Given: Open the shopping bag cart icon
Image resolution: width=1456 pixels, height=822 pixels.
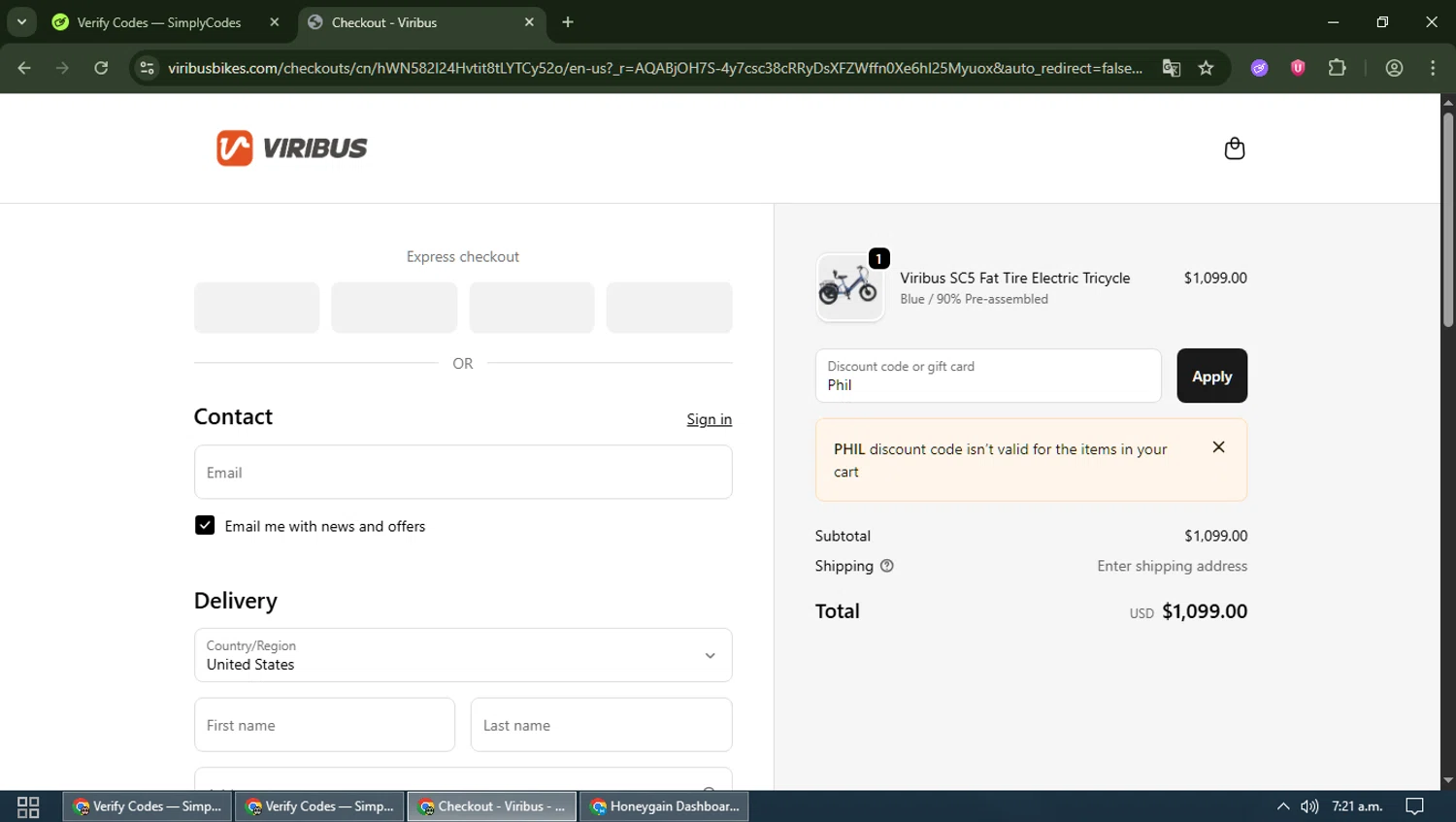Looking at the screenshot, I should [x=1234, y=148].
